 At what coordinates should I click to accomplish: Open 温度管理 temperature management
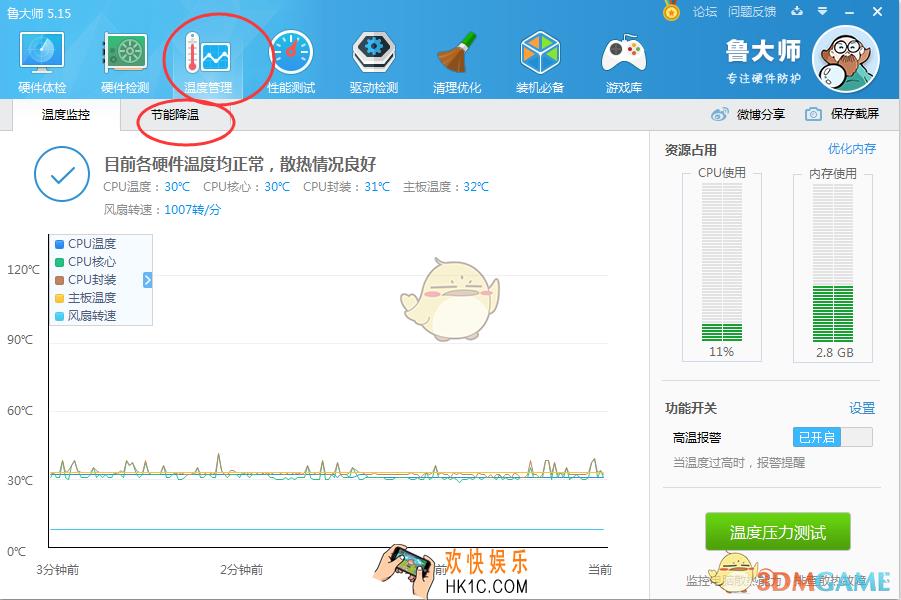tap(207, 62)
